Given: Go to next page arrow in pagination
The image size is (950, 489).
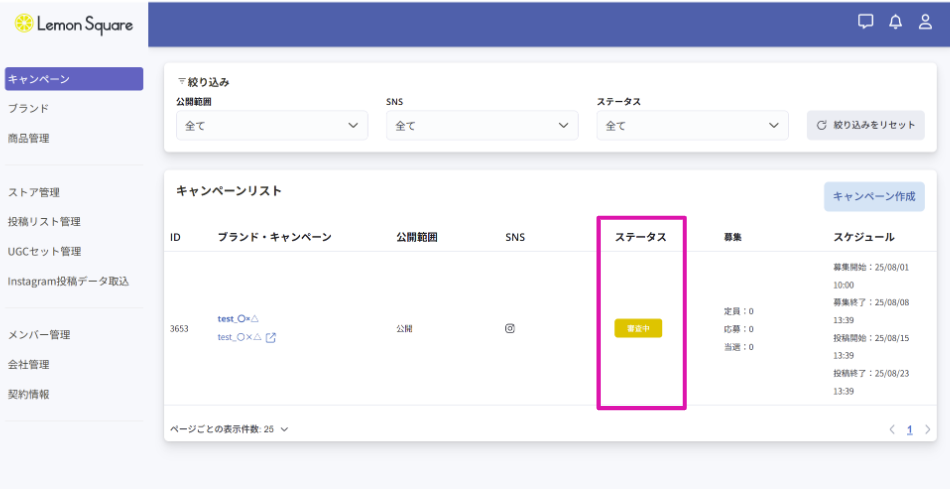Looking at the screenshot, I should (x=928, y=429).
